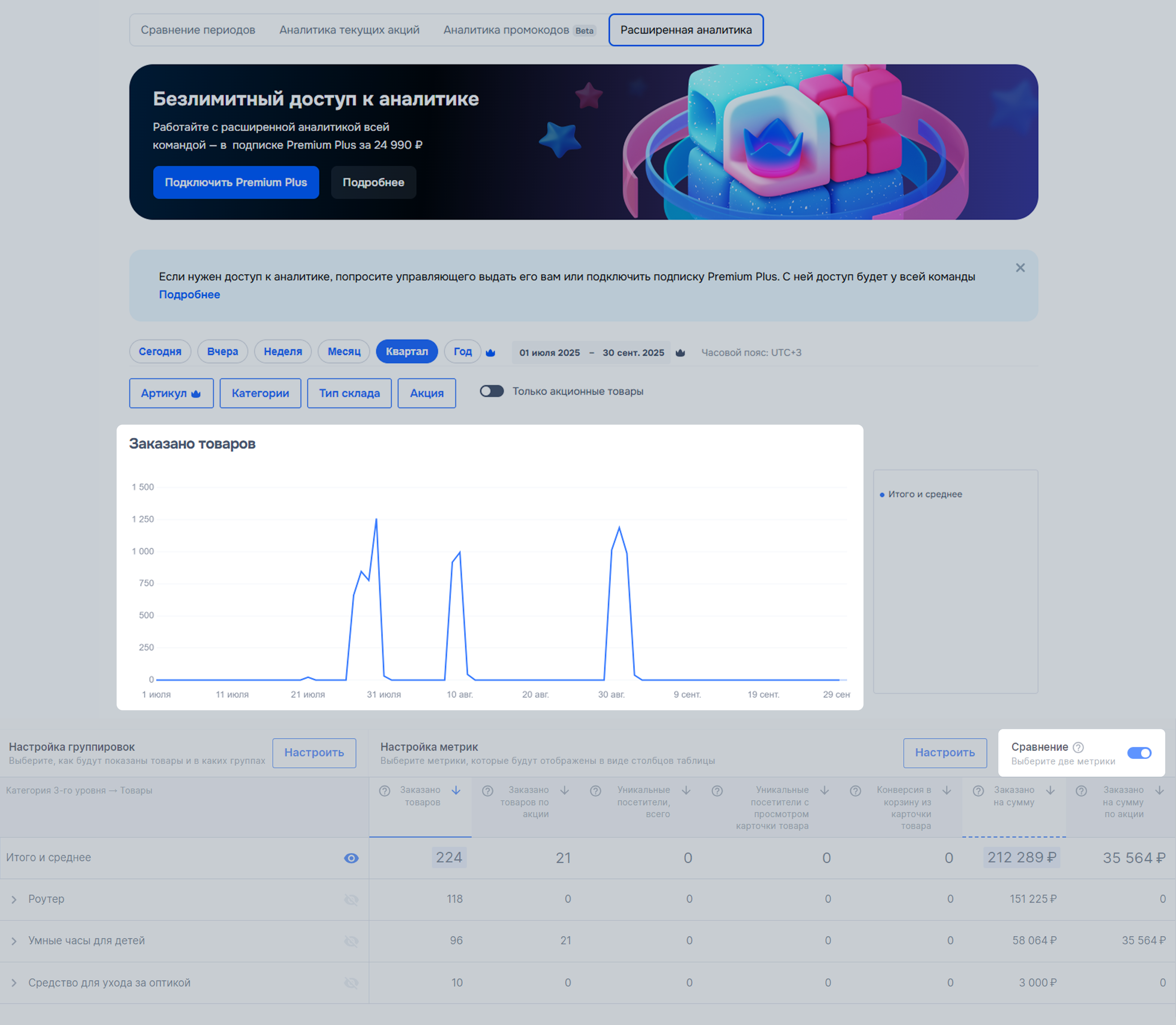Image resolution: width=1176 pixels, height=1025 pixels.
Task: Open Аналитика промокодов Beta tab
Action: [x=519, y=30]
